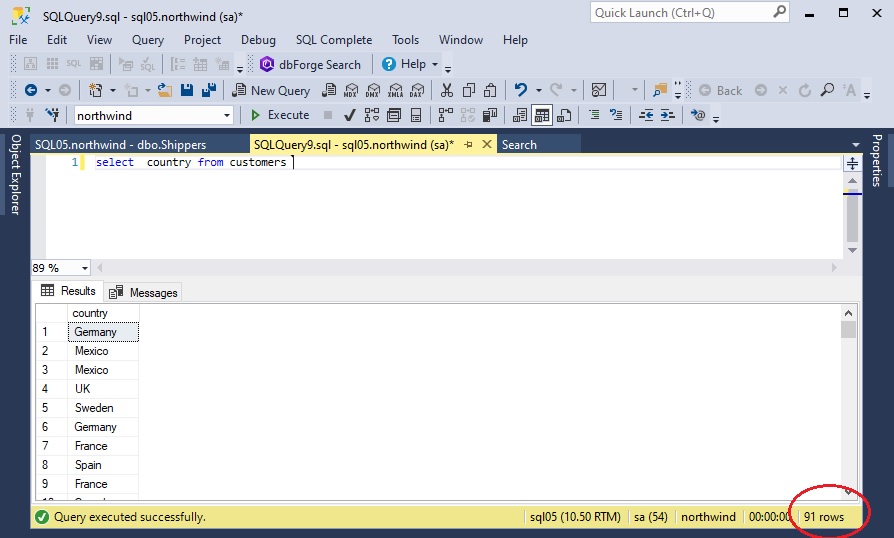Click the Uncomment Selected Lines icon
Viewport: 894px width, 538px height.
click(x=616, y=115)
